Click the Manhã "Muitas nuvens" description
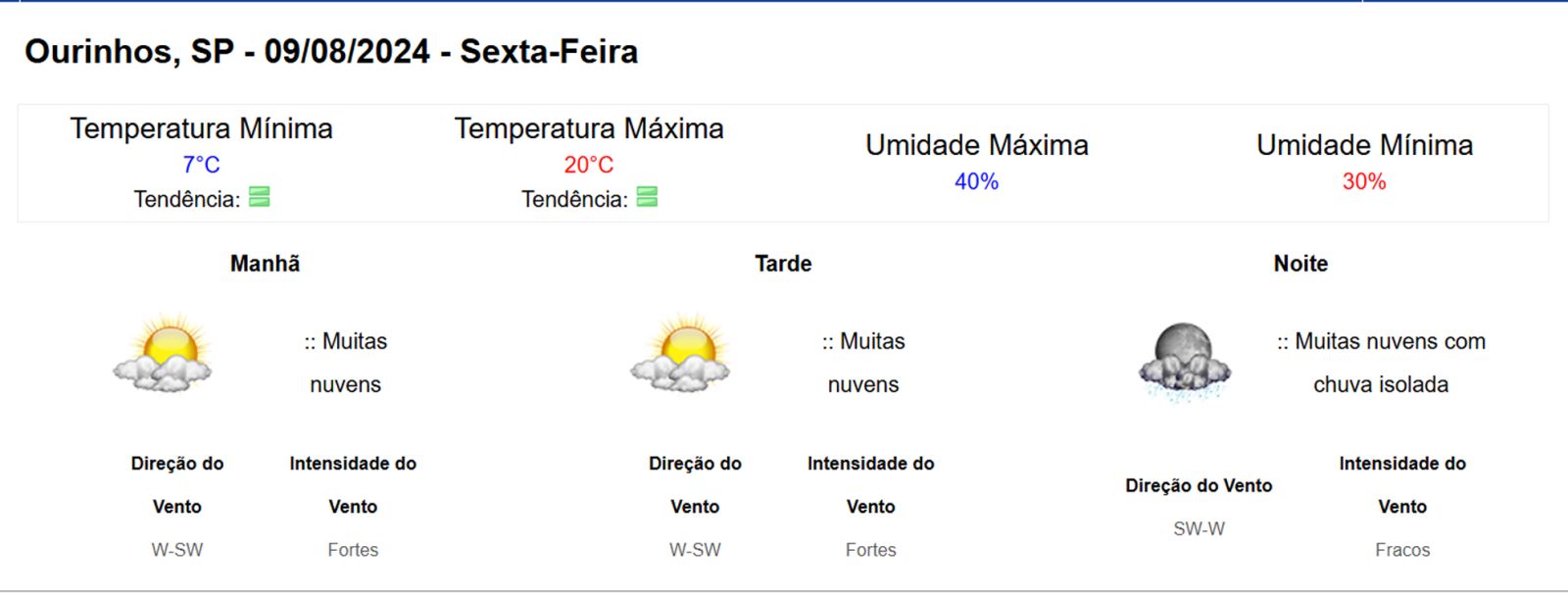The height and width of the screenshot is (595, 1568). point(346,363)
